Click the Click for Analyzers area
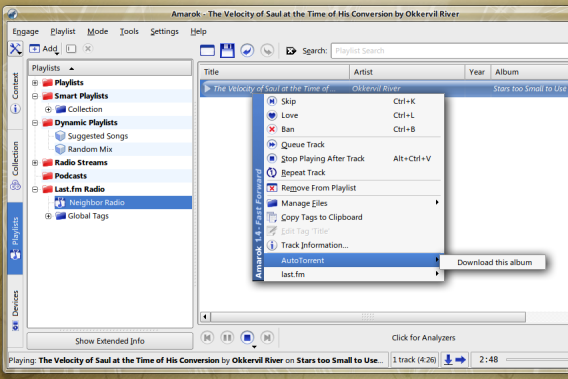Screen dimensions: 568x379 [423, 338]
